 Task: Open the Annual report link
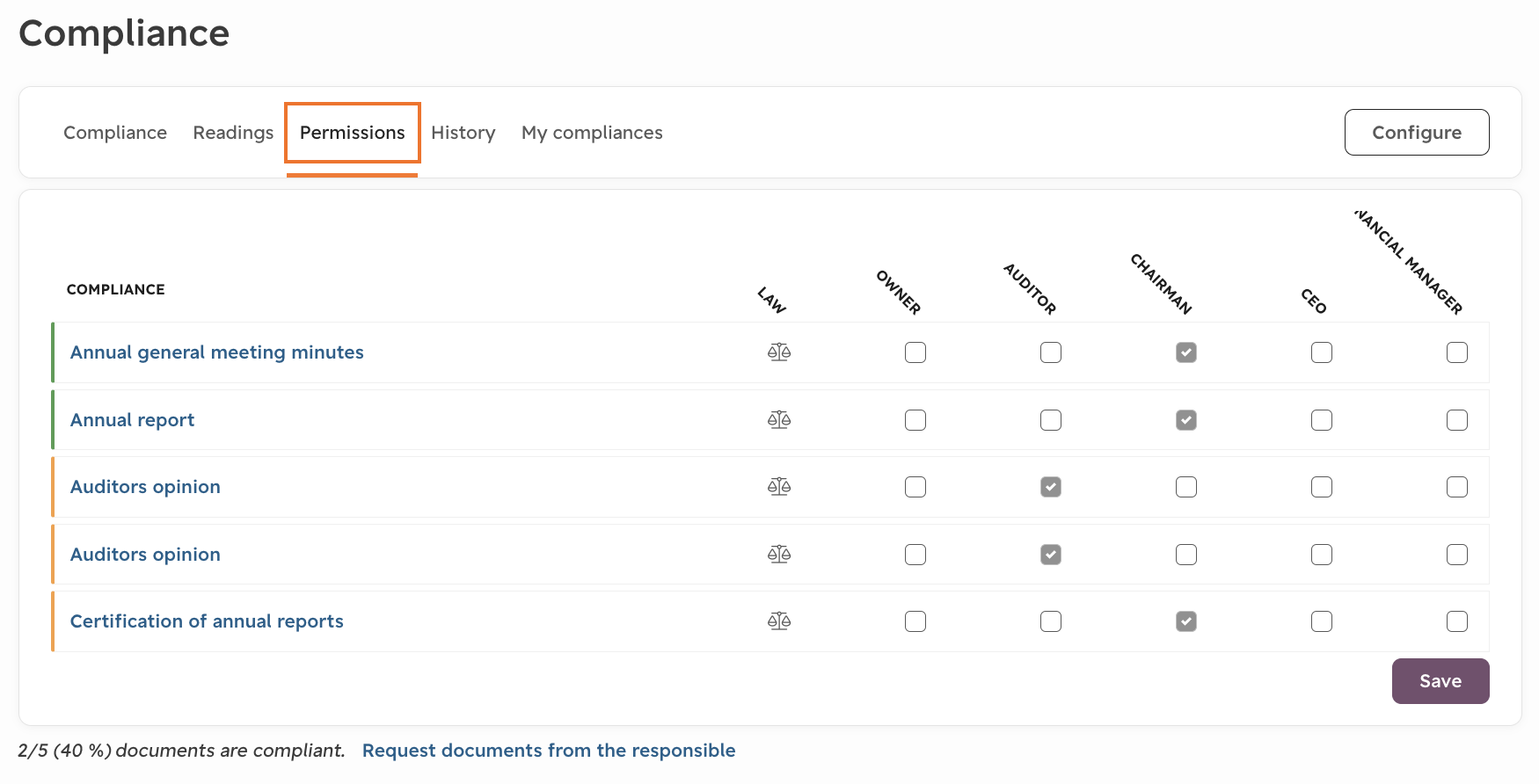click(133, 420)
